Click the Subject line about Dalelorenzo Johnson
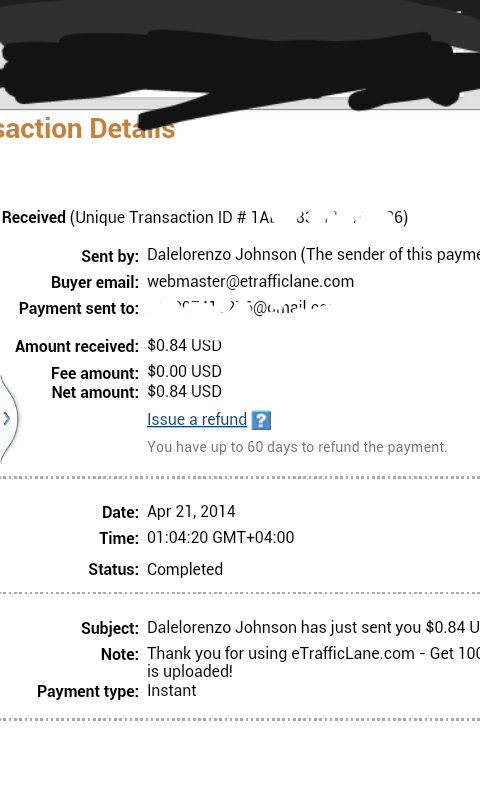 313,628
